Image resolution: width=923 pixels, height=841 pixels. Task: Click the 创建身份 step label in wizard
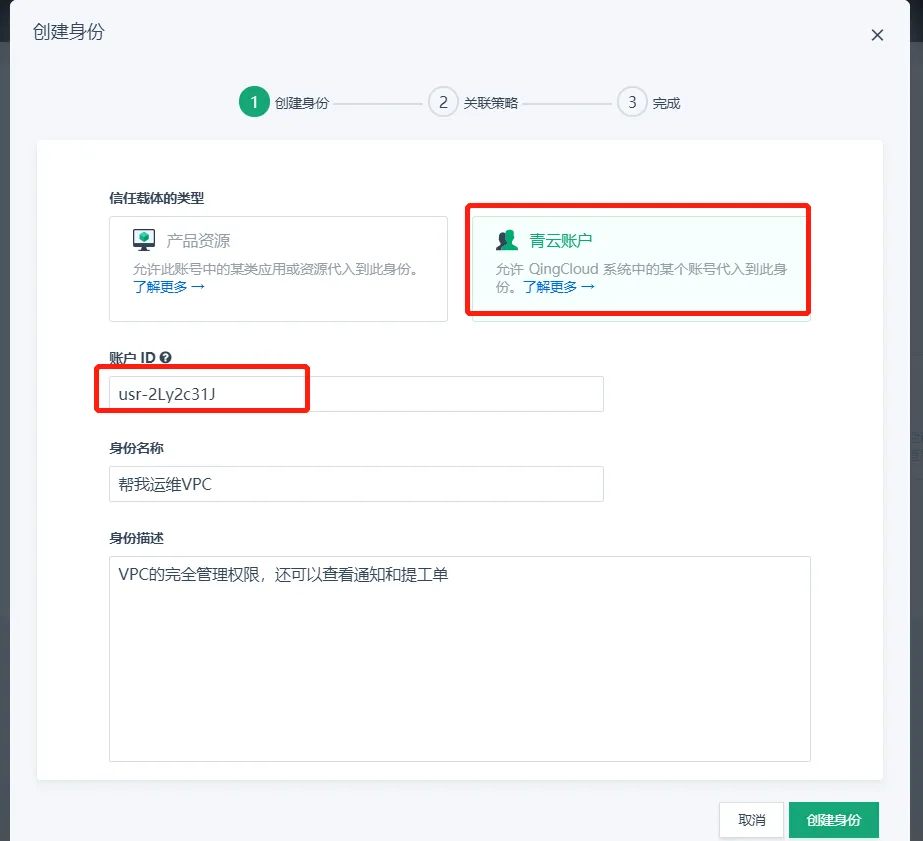pyautogui.click(x=301, y=103)
